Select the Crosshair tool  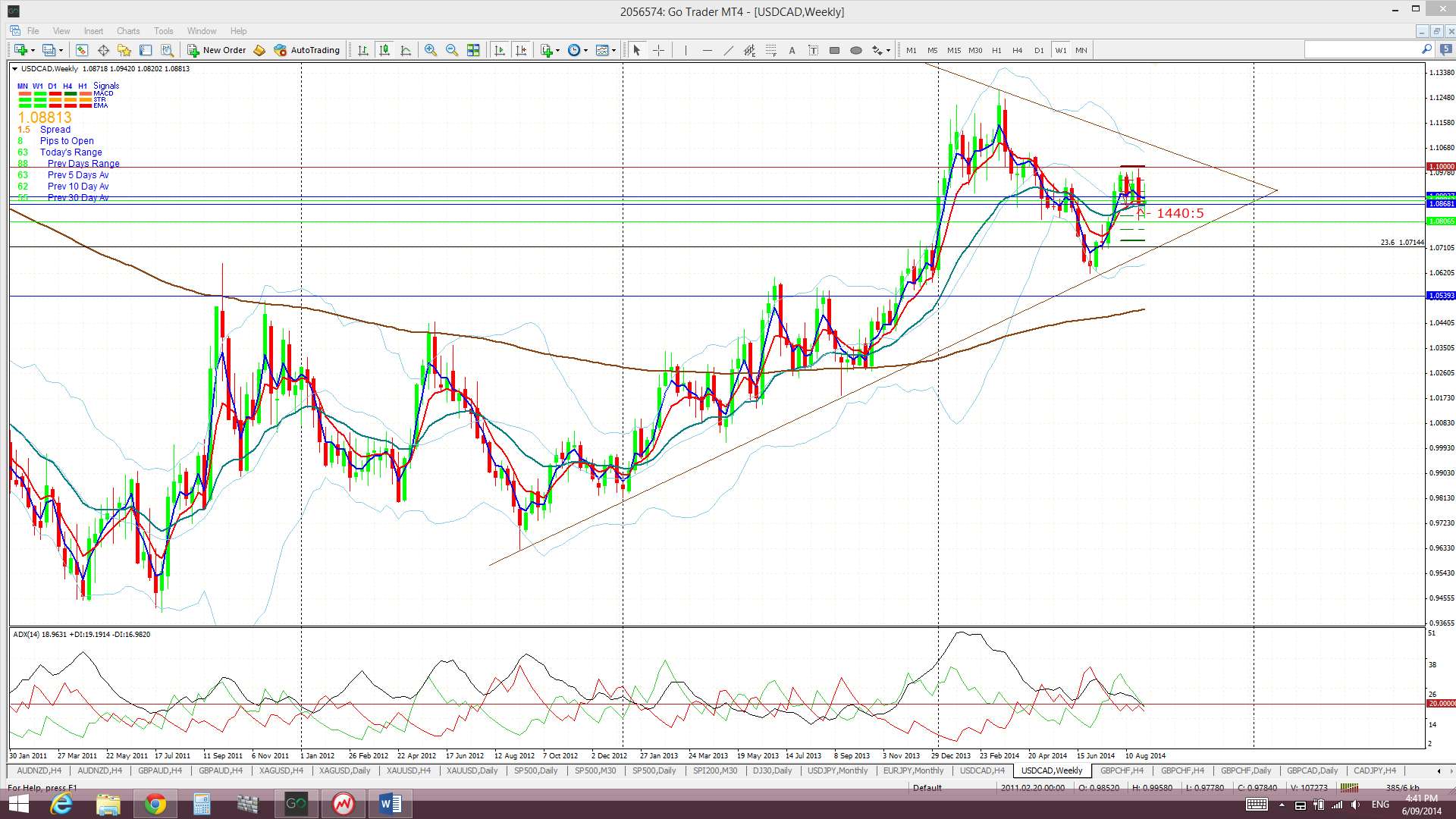click(x=658, y=50)
